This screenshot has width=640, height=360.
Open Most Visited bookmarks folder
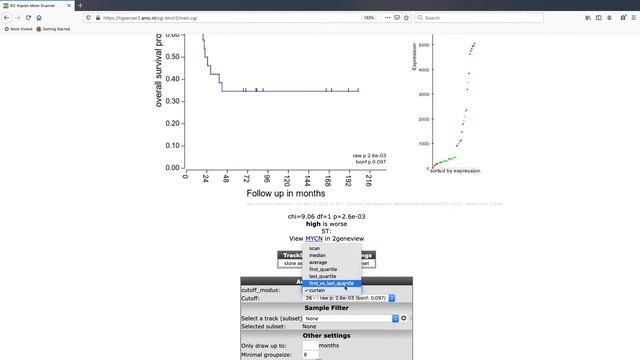pyautogui.click(x=18, y=29)
